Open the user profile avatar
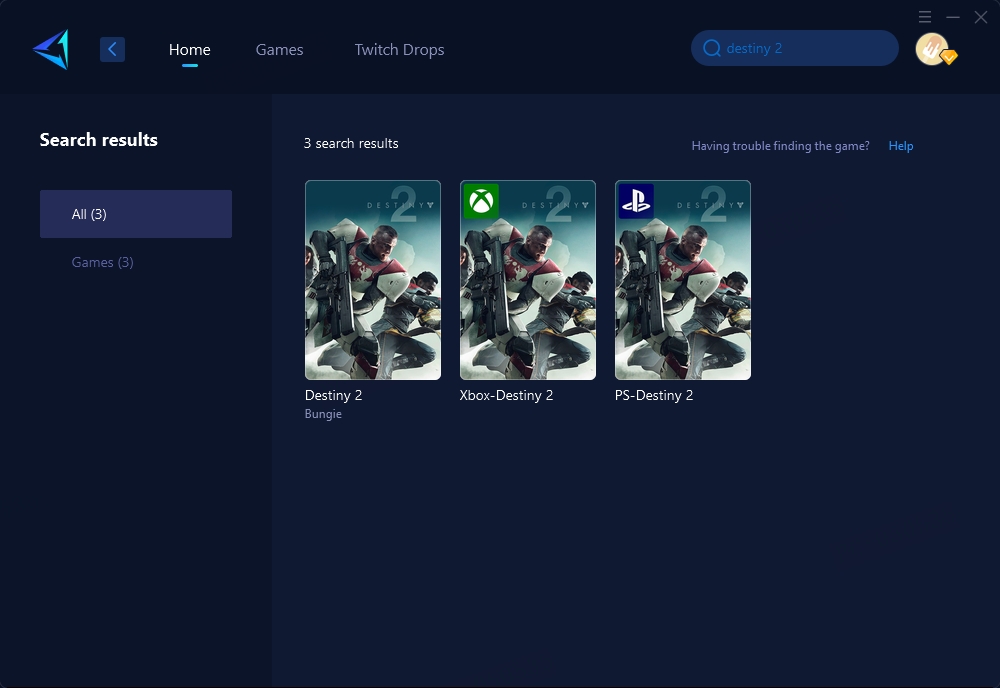The height and width of the screenshot is (688, 1000). point(932,48)
